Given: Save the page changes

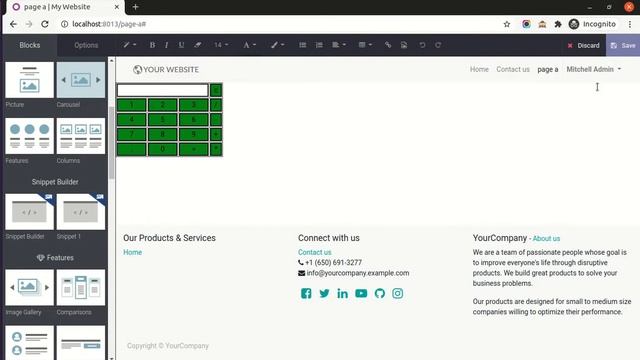Looking at the screenshot, I should tap(623, 45).
